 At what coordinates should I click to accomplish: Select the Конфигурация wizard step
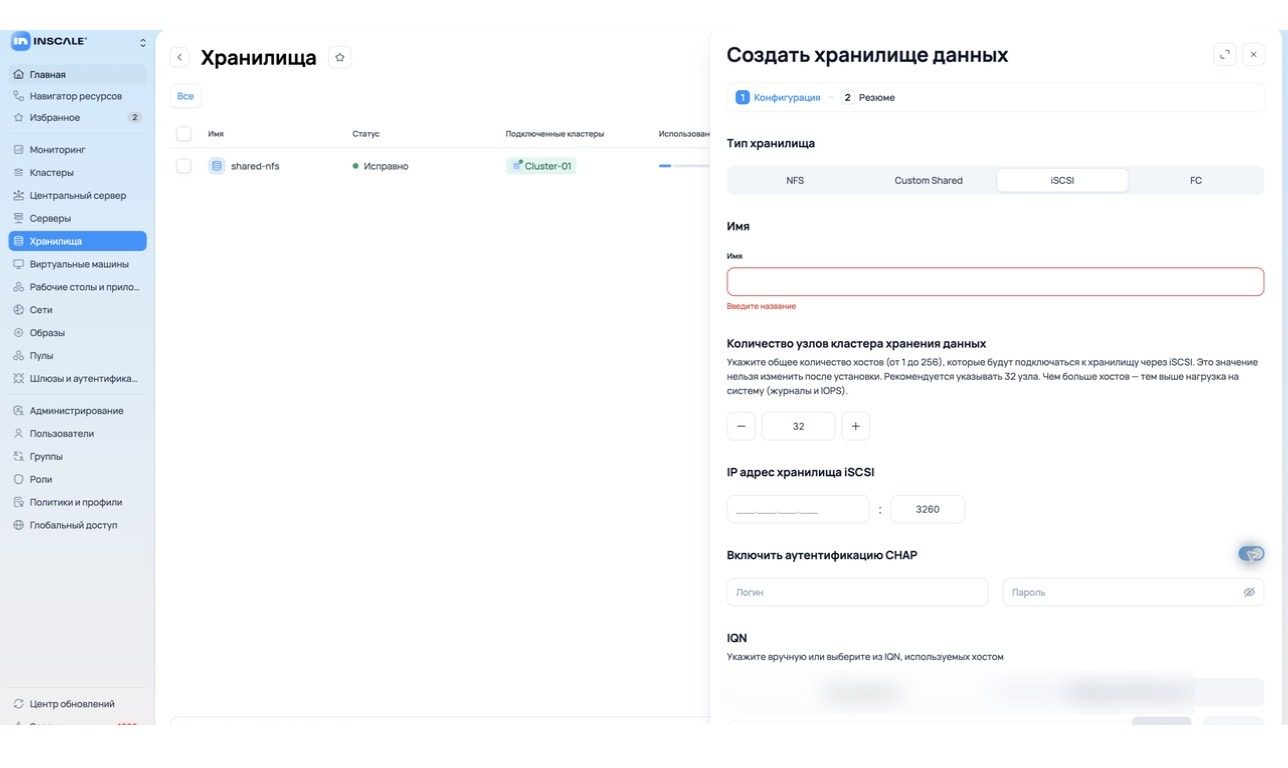(x=778, y=97)
